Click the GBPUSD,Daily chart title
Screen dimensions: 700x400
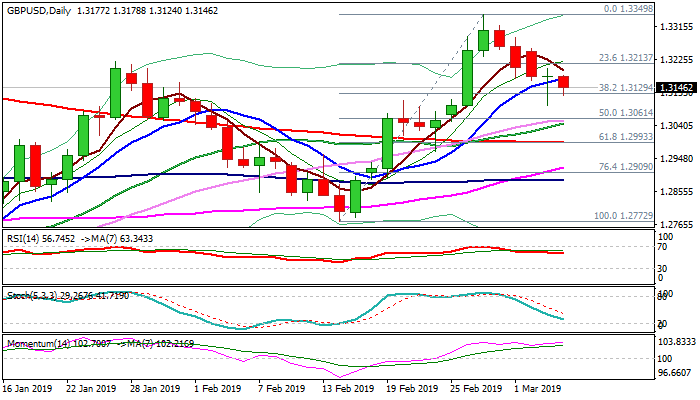point(37,7)
